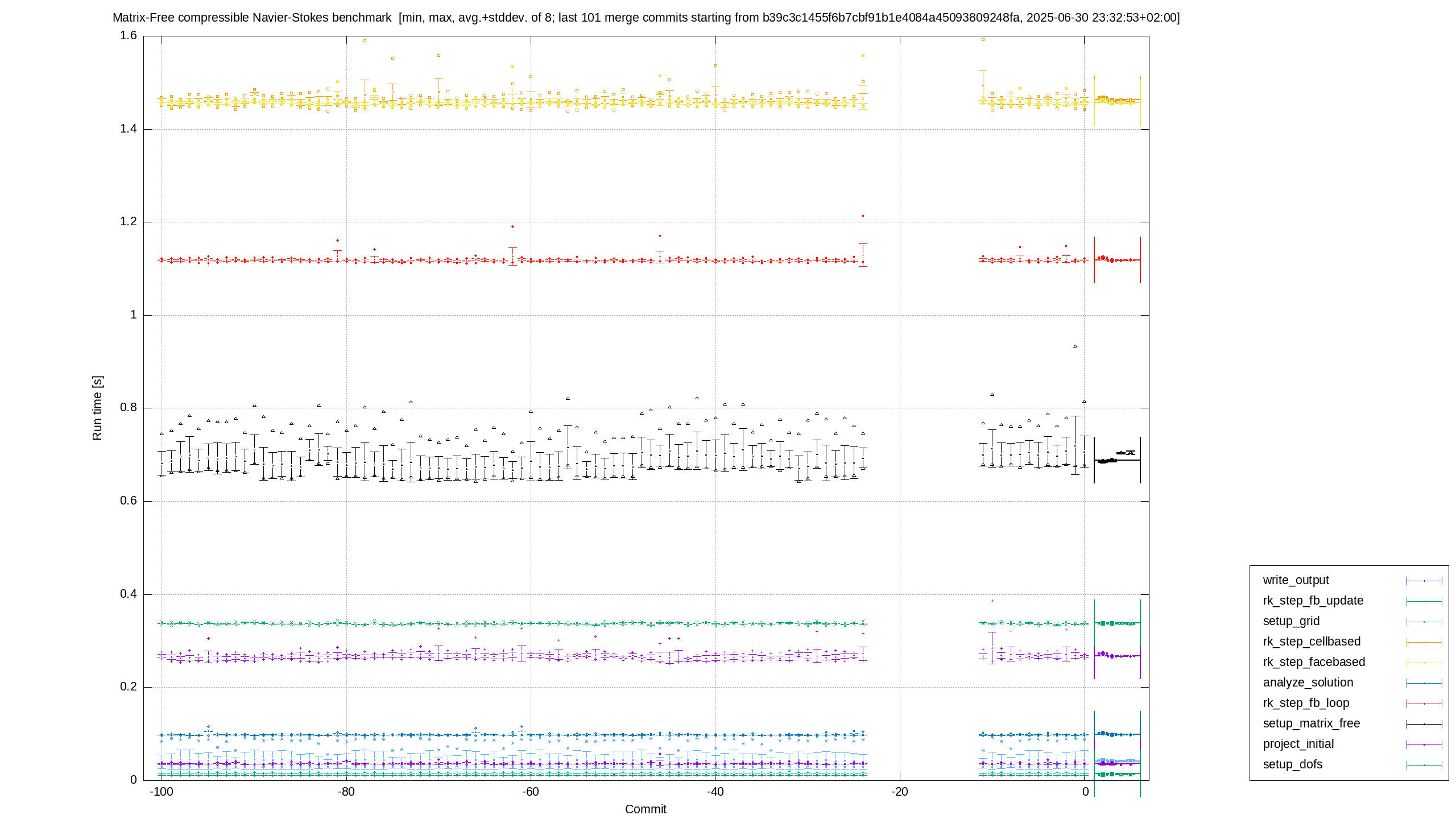The width and height of the screenshot is (1456, 819).
Task: Click the rk_step_cellbased legend marker
Action: point(1424,642)
